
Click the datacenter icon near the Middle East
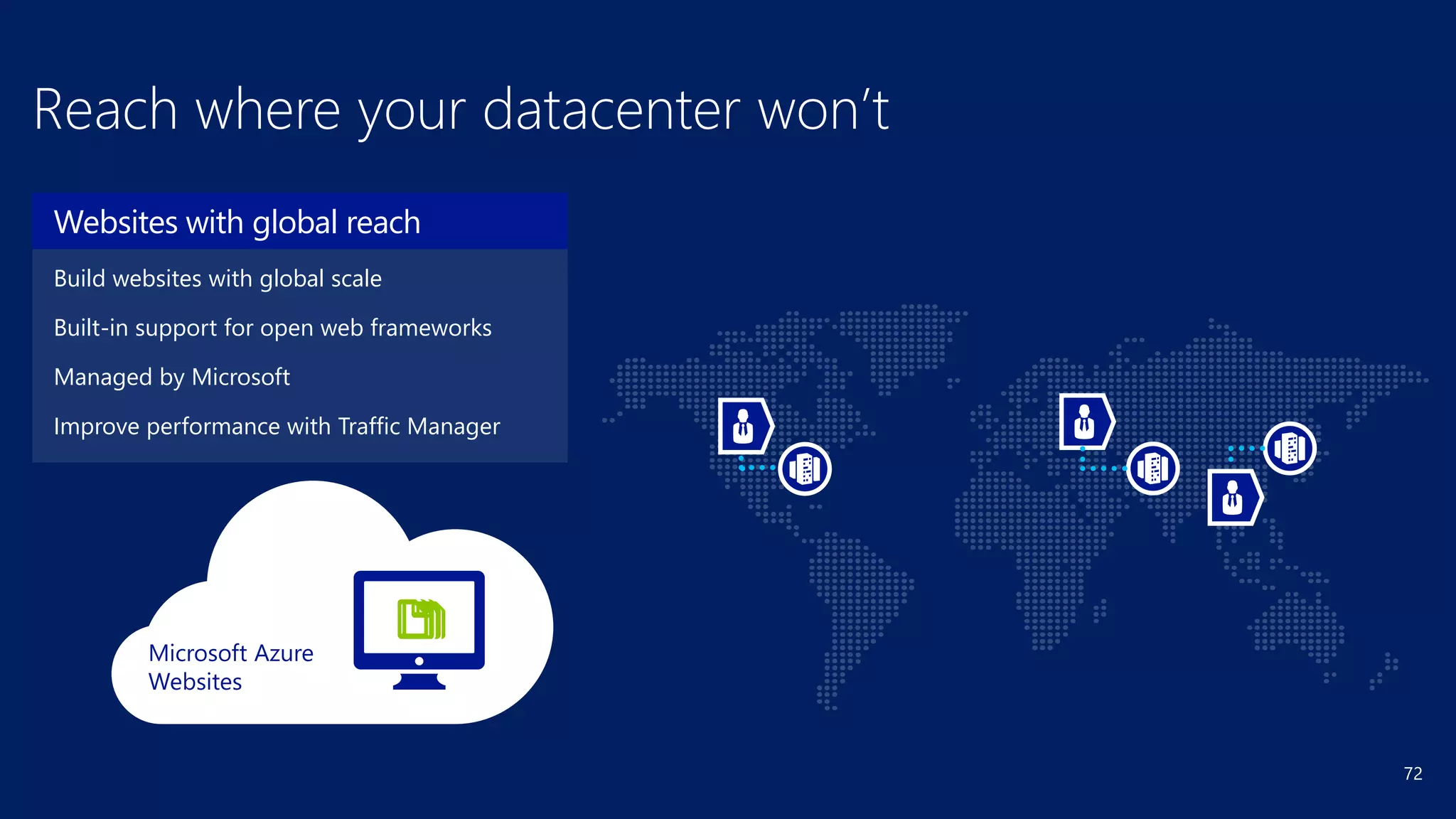tap(1152, 468)
